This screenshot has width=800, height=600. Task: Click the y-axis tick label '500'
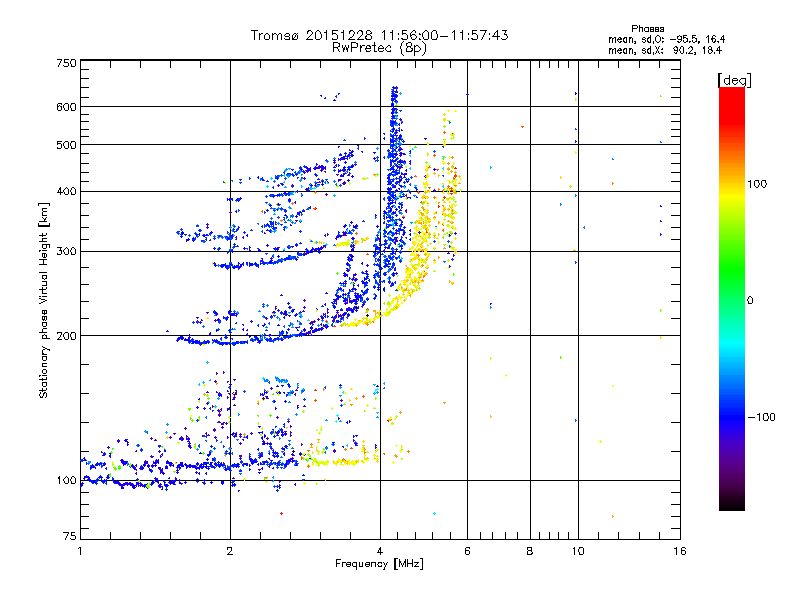click(x=67, y=145)
